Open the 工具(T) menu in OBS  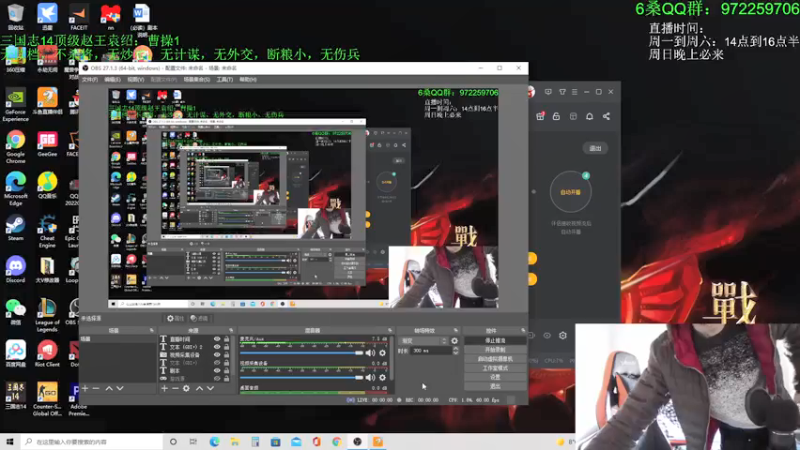[224, 80]
